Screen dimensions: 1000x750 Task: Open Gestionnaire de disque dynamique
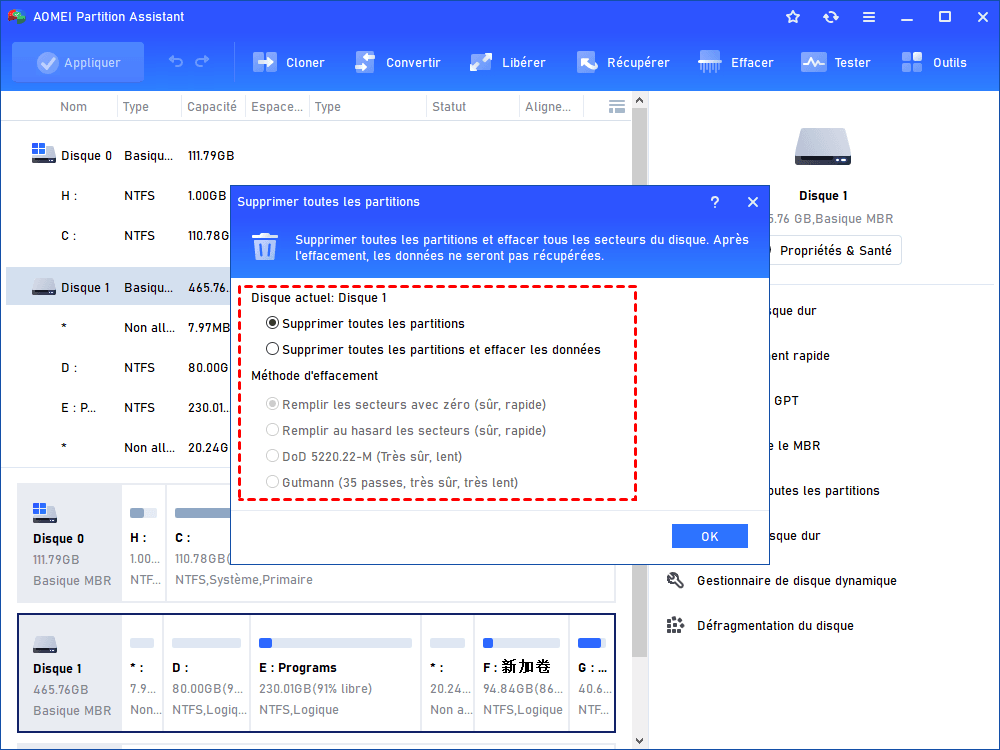coord(797,580)
